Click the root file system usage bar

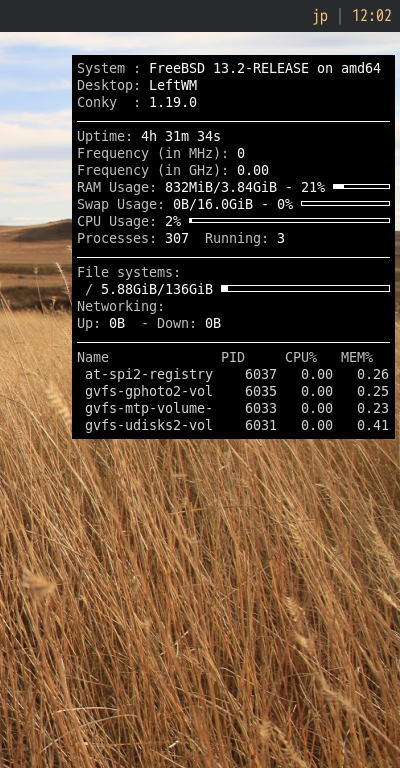click(306, 288)
